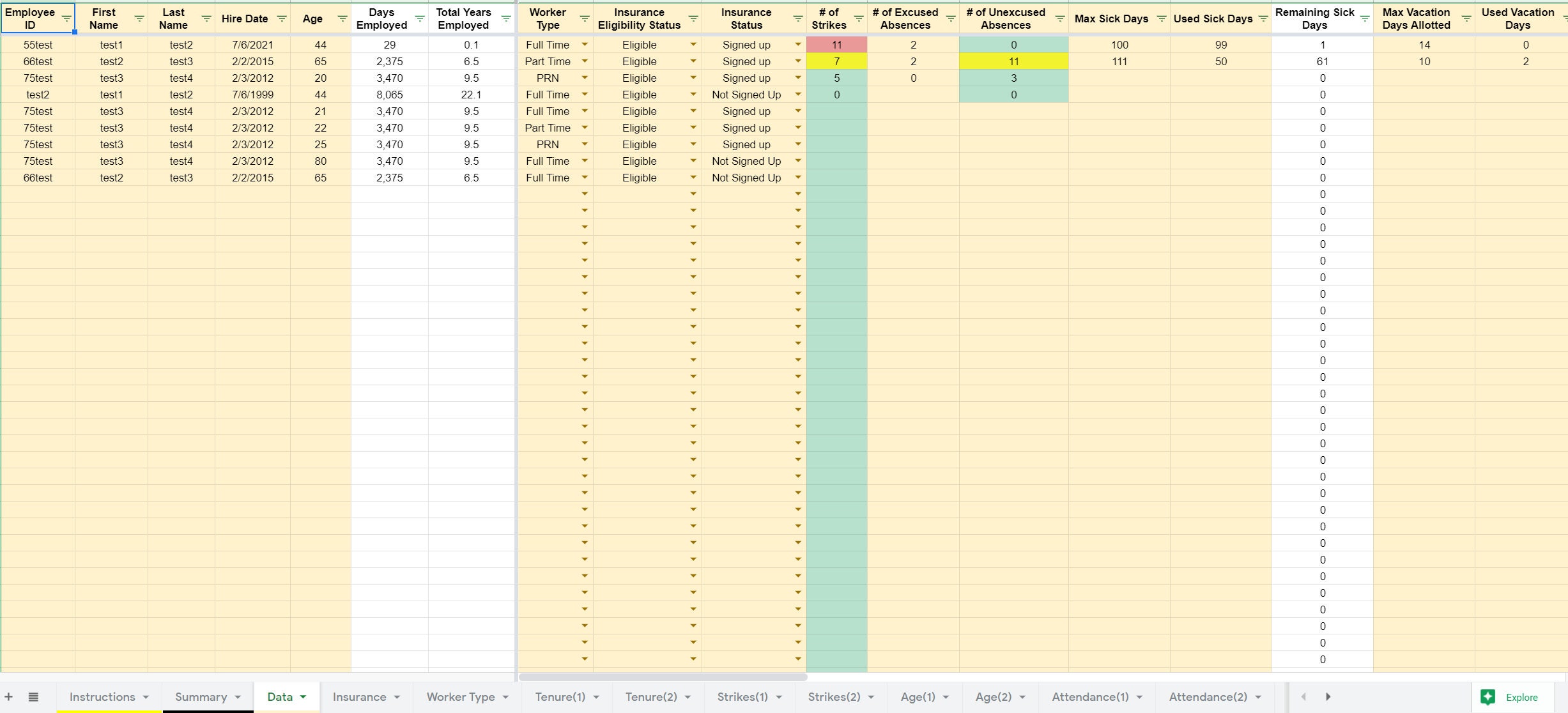Open the filter on the Hire Date column
1568x713 pixels.
tap(281, 19)
